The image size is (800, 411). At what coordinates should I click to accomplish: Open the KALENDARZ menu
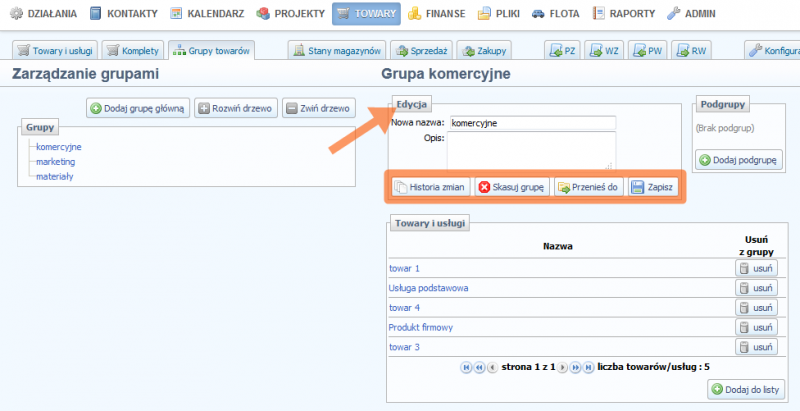coord(205,14)
